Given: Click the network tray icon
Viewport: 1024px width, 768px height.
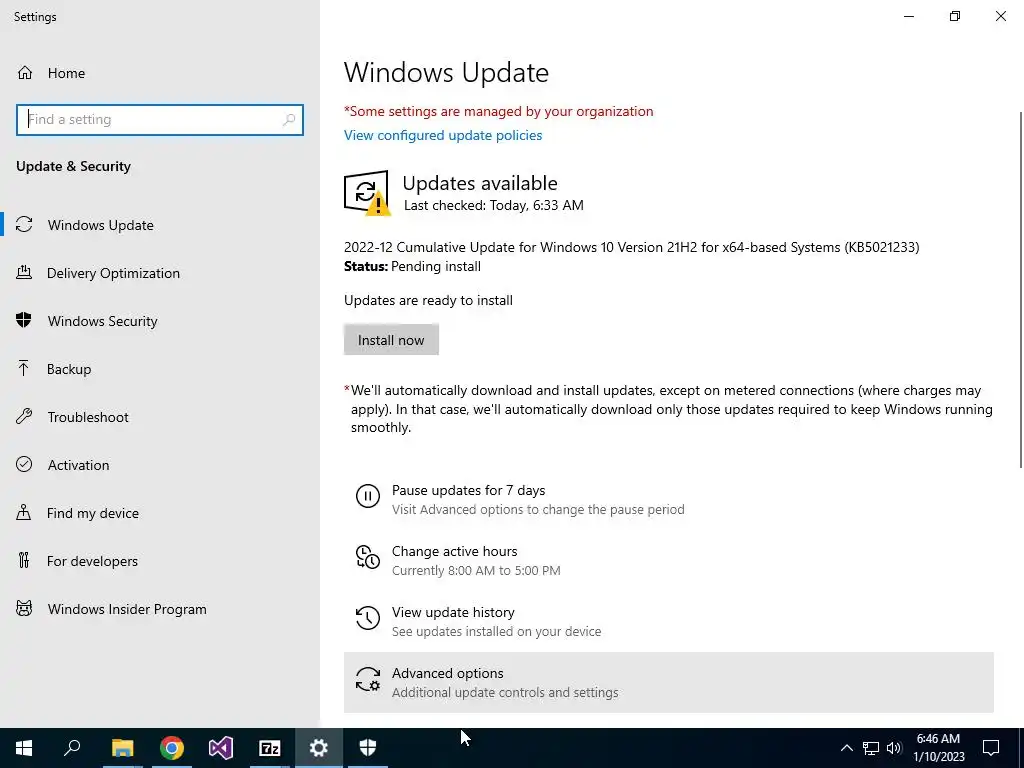Looking at the screenshot, I should click(871, 748).
